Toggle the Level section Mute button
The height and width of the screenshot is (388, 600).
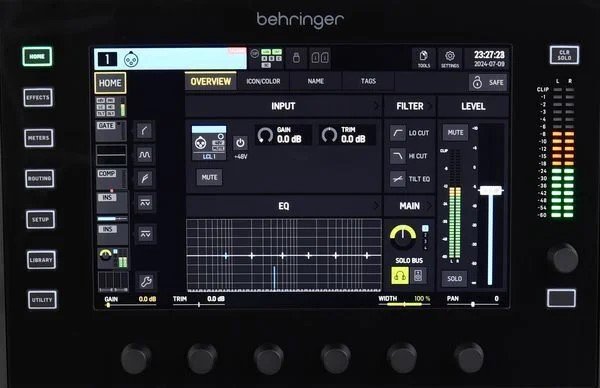[455, 133]
